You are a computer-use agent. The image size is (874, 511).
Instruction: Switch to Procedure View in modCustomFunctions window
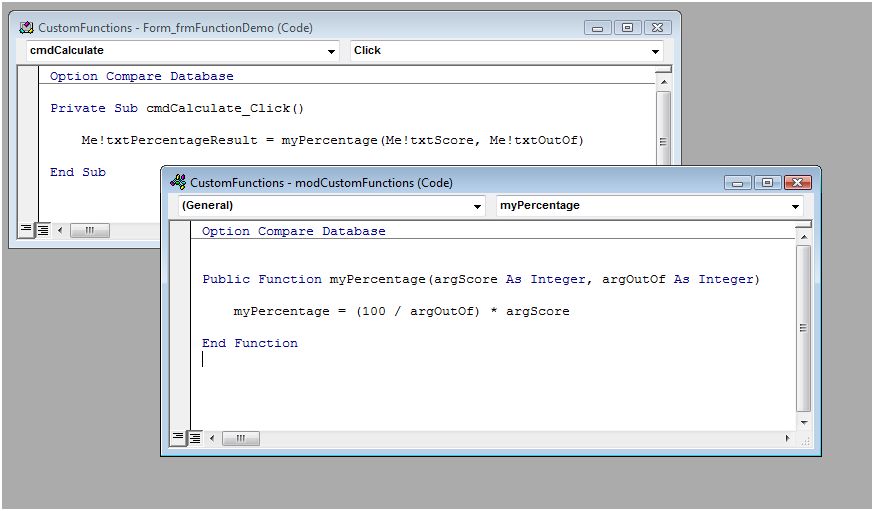click(178, 438)
